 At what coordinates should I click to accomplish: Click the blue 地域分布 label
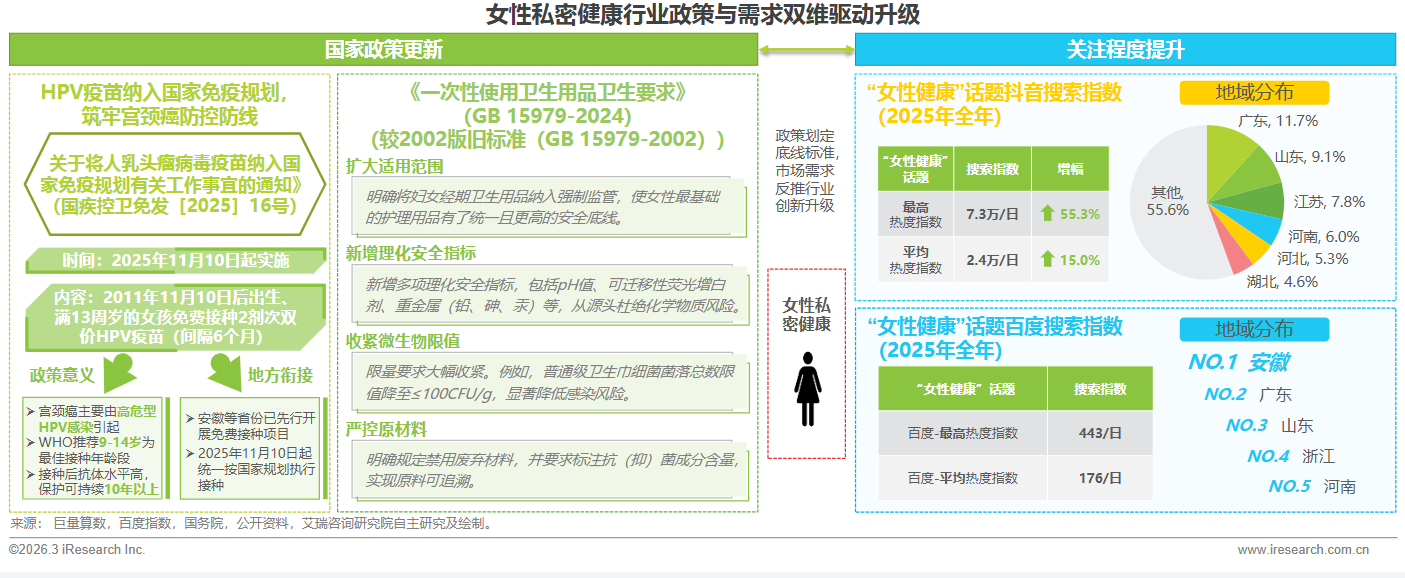pos(1254,329)
